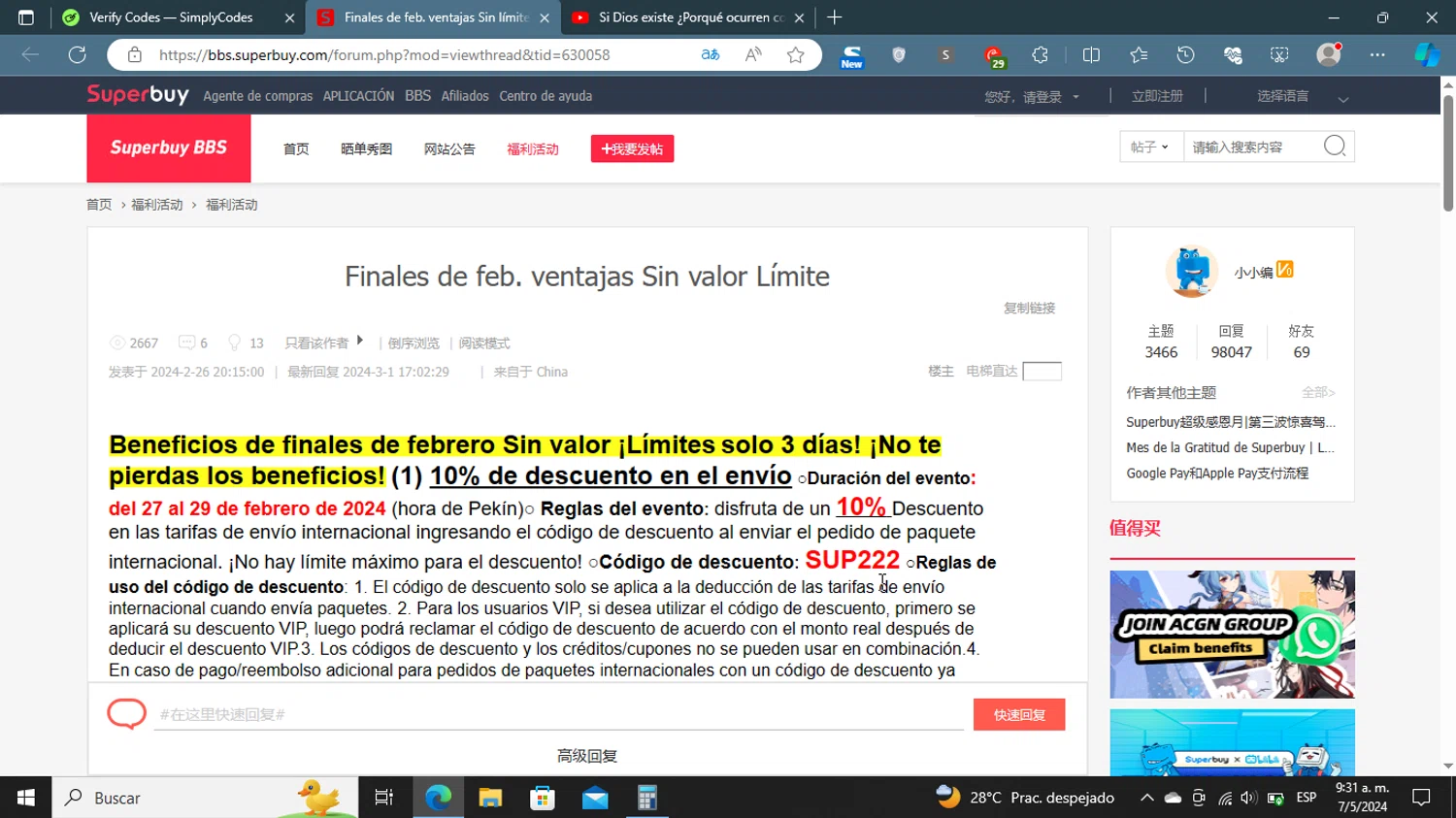1456x818 pixels.
Task: Click 复制链接 to copy the link
Action: point(1029,308)
